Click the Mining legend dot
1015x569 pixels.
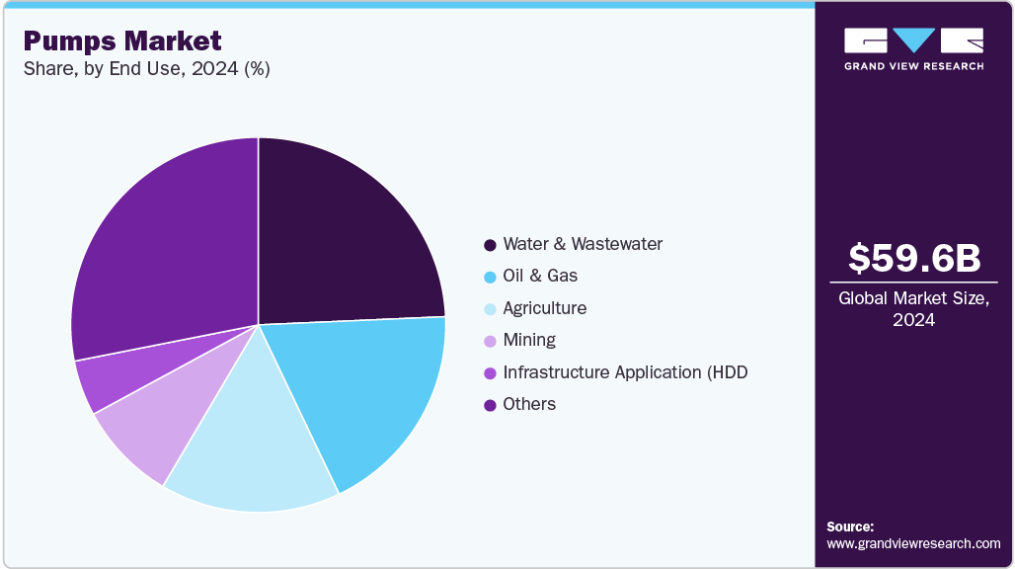(490, 341)
